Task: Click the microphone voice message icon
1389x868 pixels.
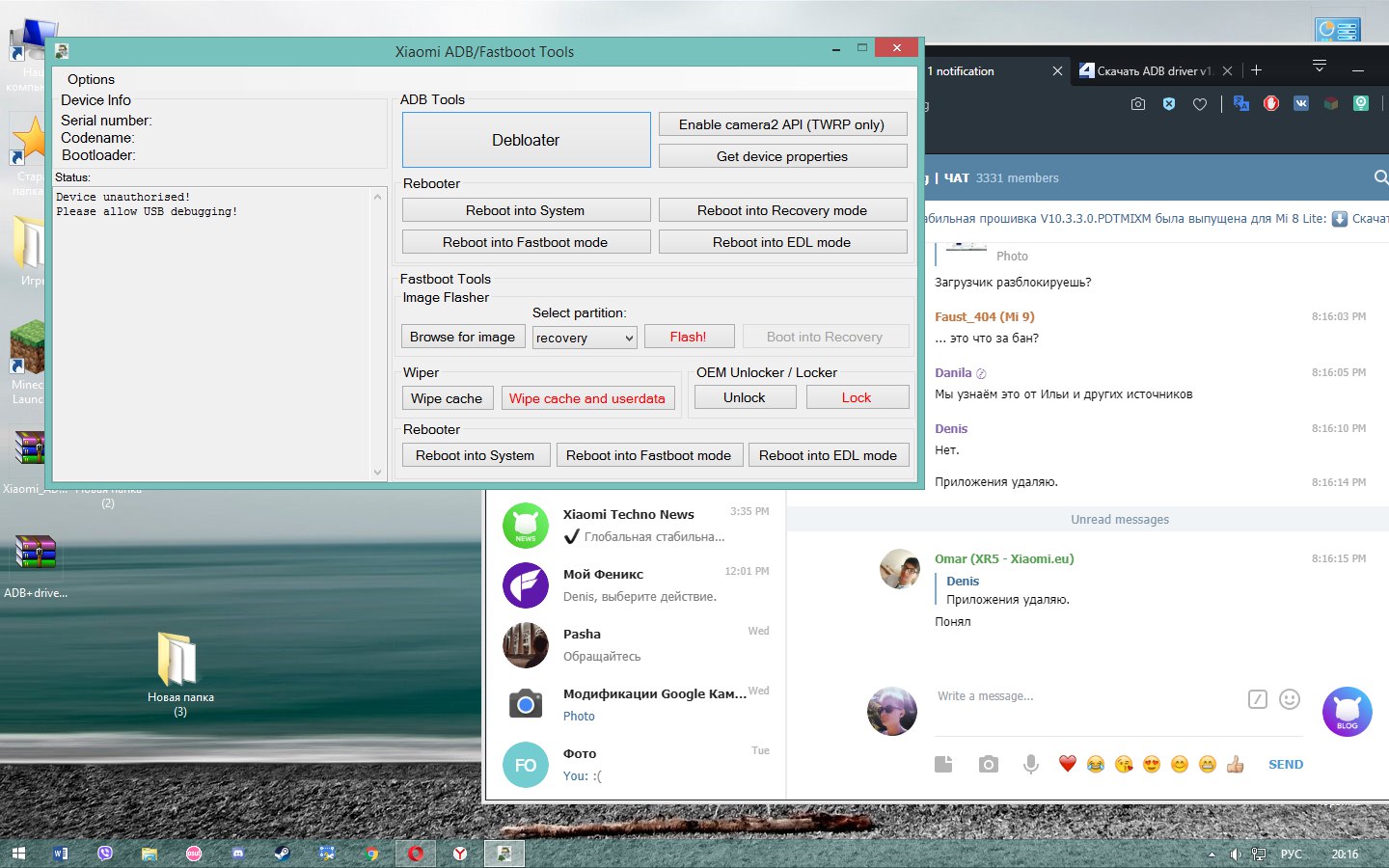Action: coord(1031,765)
